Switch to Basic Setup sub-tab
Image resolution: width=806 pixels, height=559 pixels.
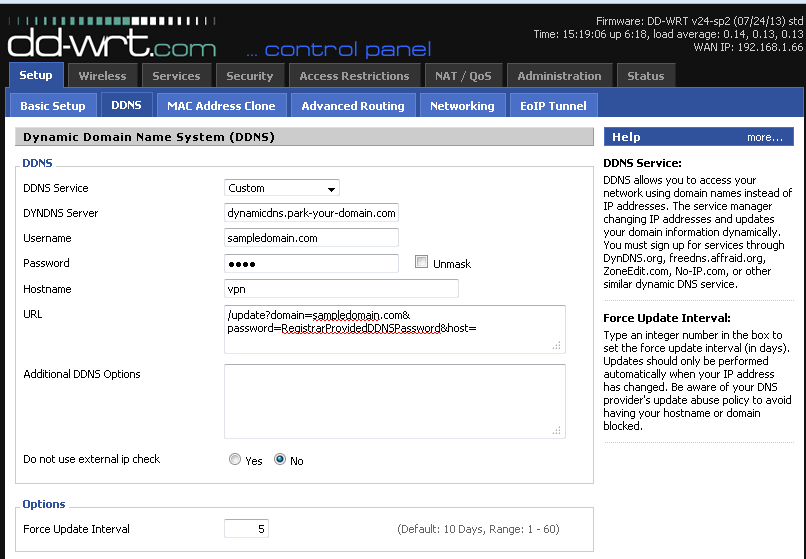[53, 105]
